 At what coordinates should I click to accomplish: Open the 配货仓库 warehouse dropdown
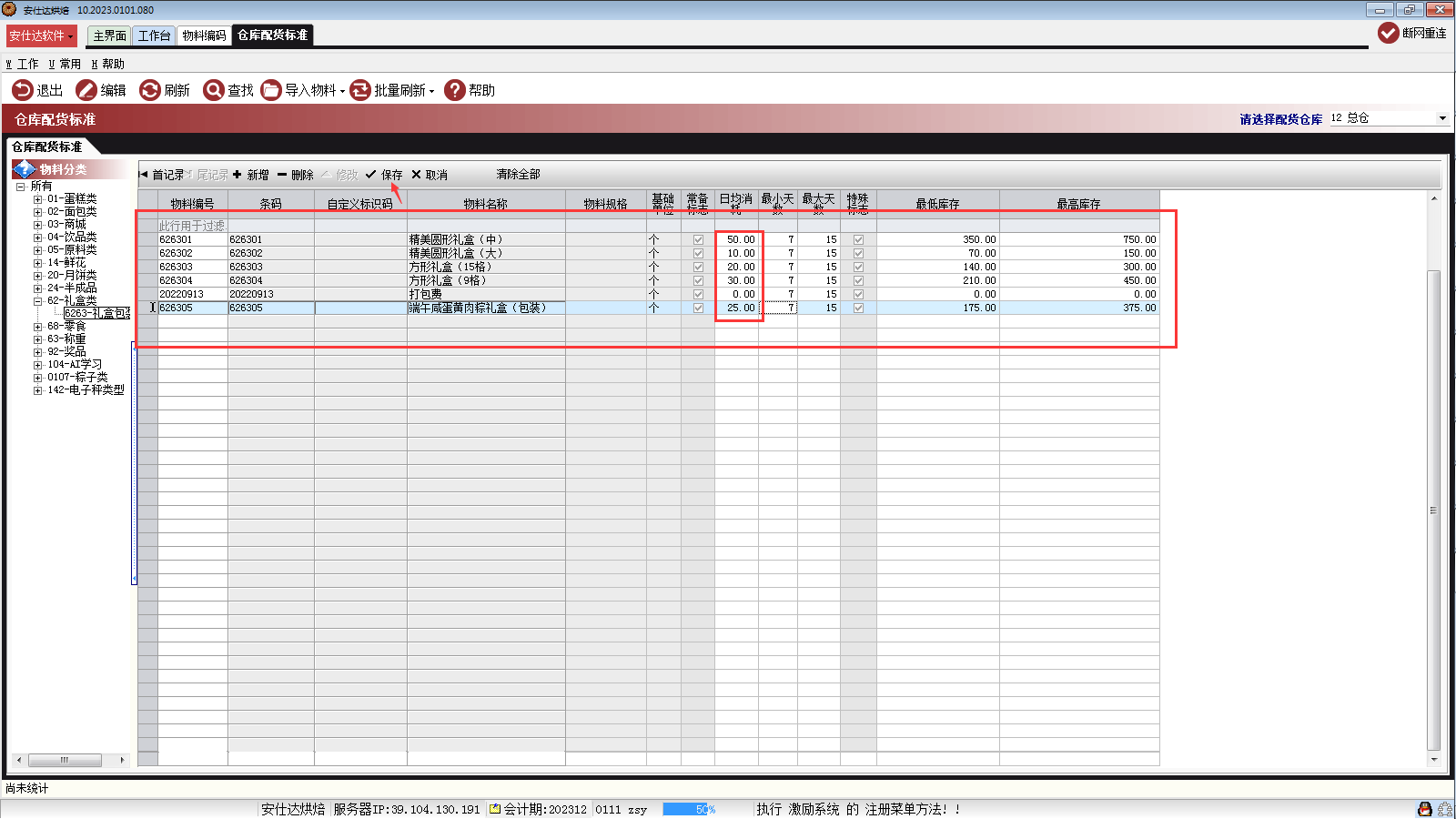(1442, 118)
